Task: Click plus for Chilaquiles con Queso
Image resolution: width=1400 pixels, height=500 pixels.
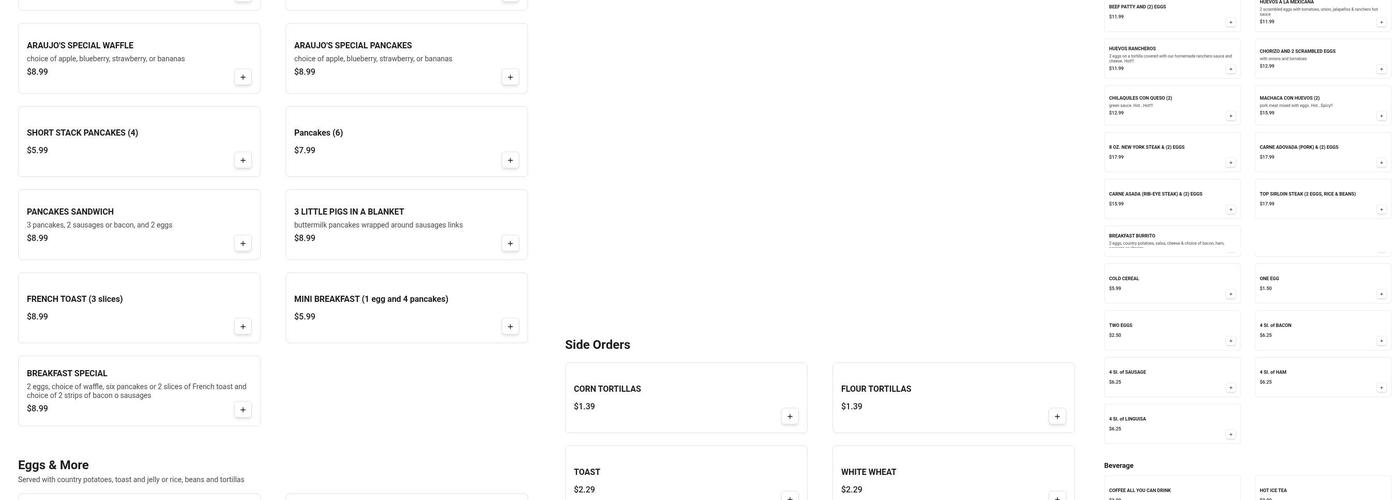Action: coord(1231,116)
